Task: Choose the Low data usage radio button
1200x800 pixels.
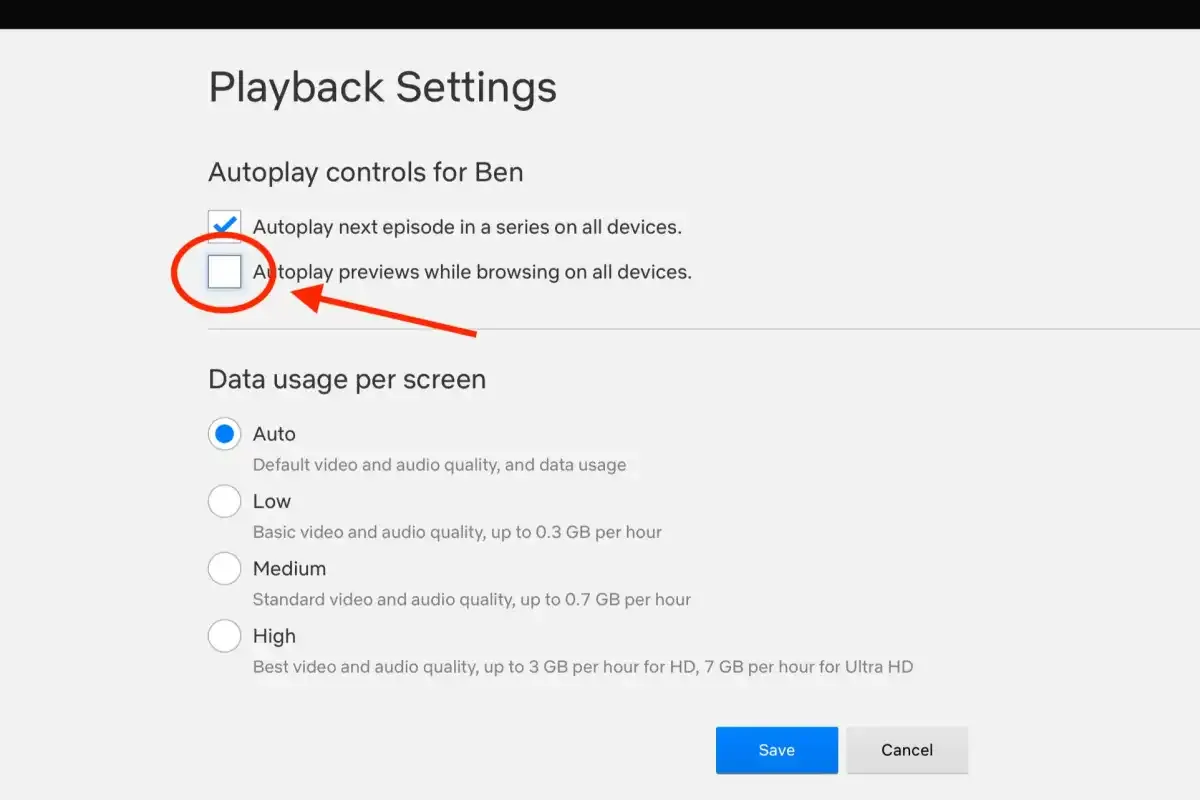Action: [x=224, y=501]
